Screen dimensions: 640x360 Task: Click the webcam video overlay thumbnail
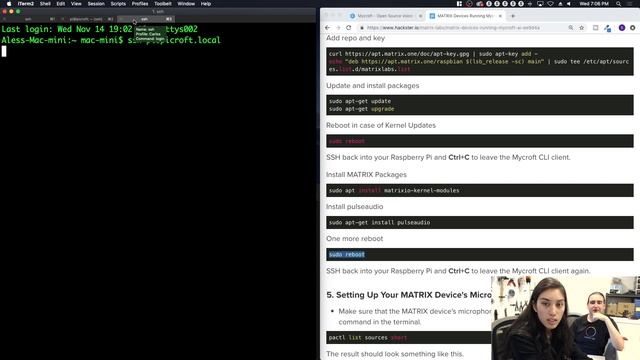565,318
